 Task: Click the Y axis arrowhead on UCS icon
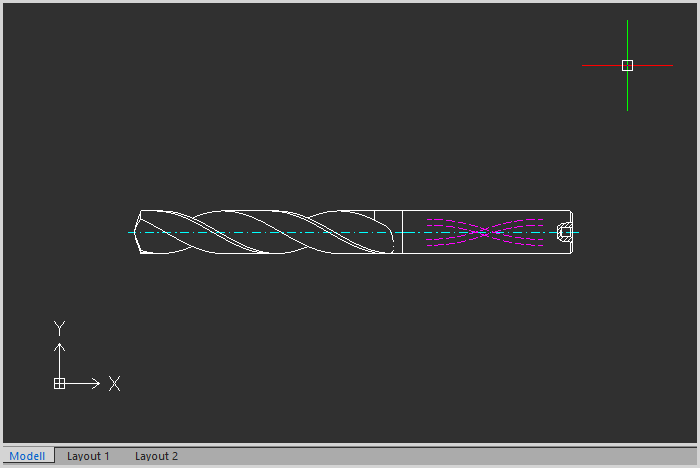59,347
